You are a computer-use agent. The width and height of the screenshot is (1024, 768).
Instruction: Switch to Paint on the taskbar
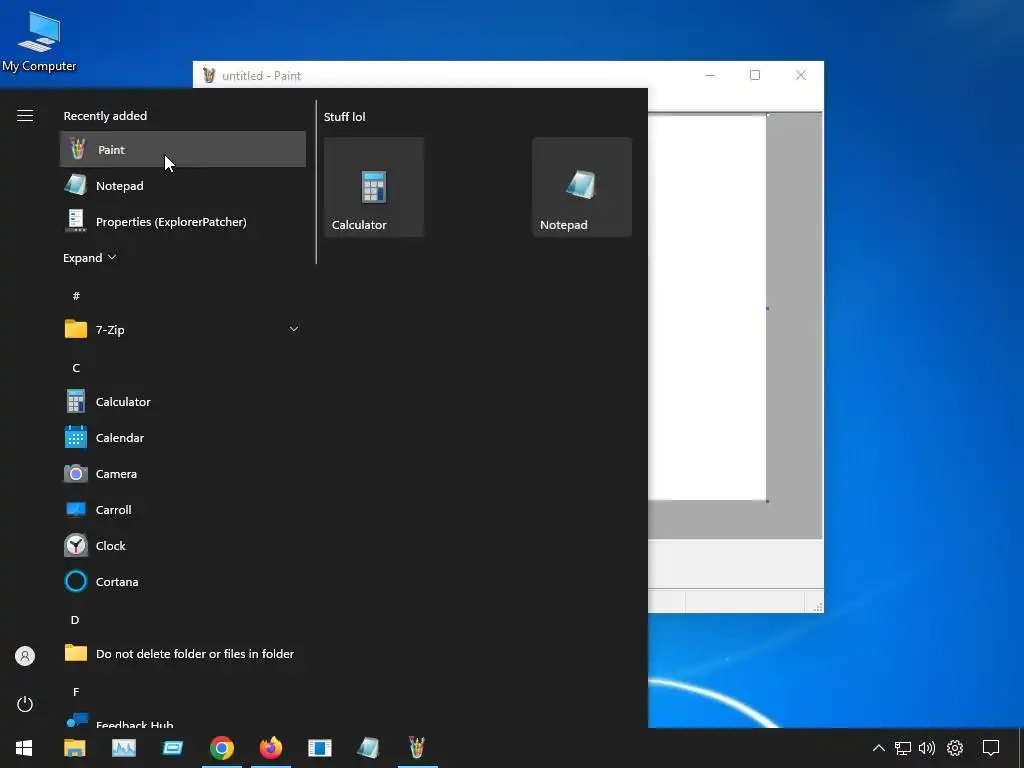tap(417, 748)
